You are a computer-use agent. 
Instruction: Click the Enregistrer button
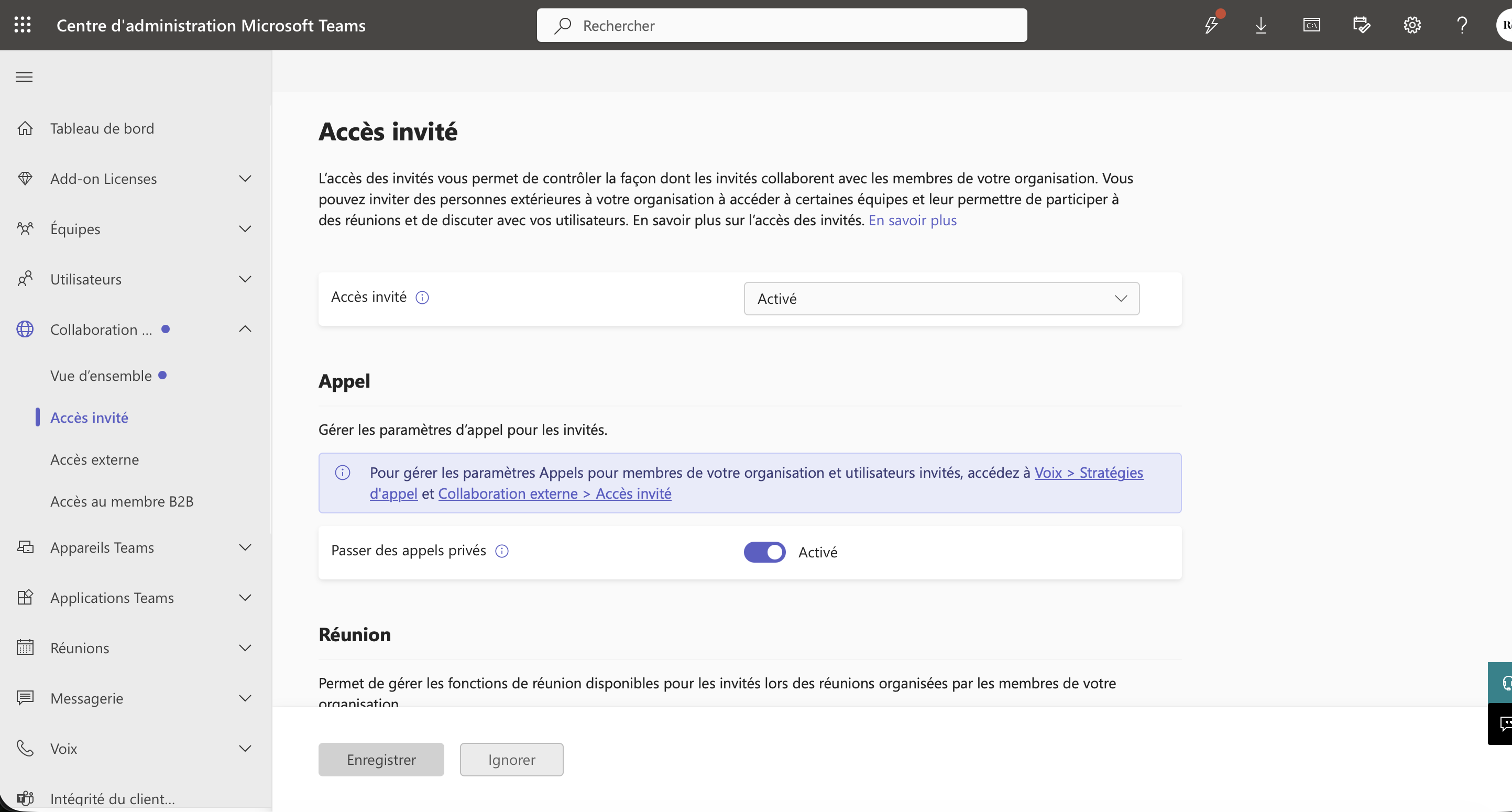381,759
